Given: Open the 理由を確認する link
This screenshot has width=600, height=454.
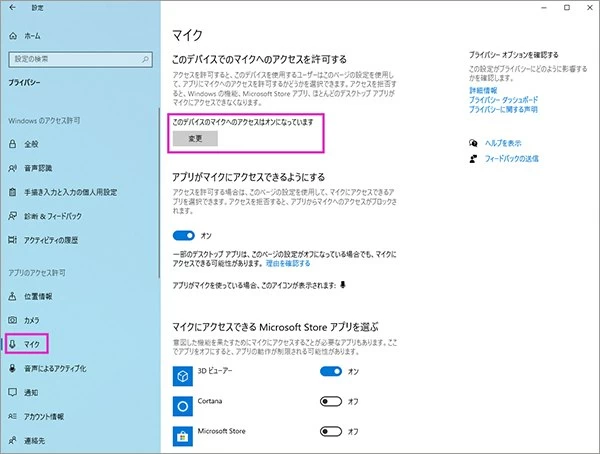Looking at the screenshot, I should (x=288, y=263).
